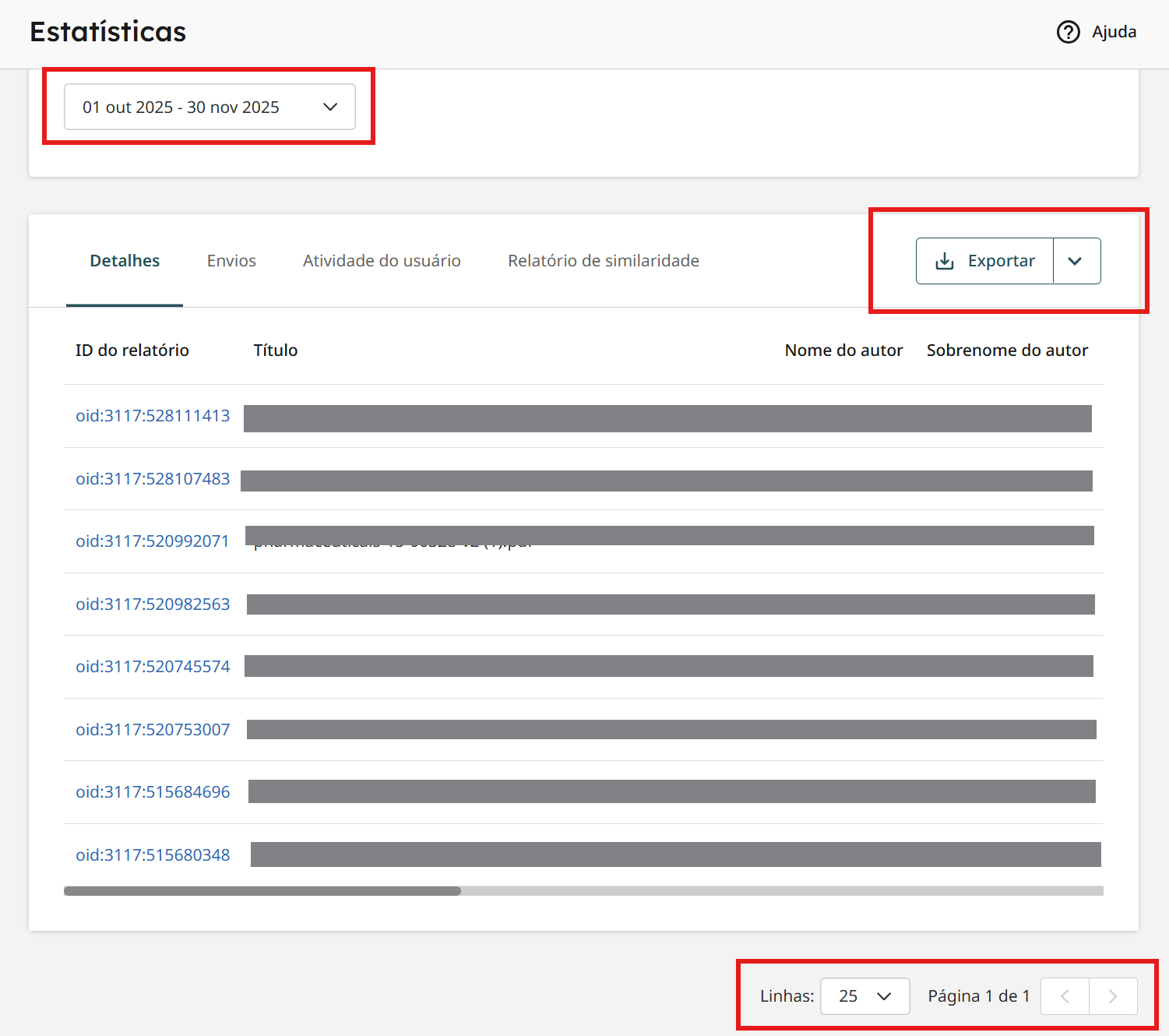Click the Exportar download icon button

(985, 261)
